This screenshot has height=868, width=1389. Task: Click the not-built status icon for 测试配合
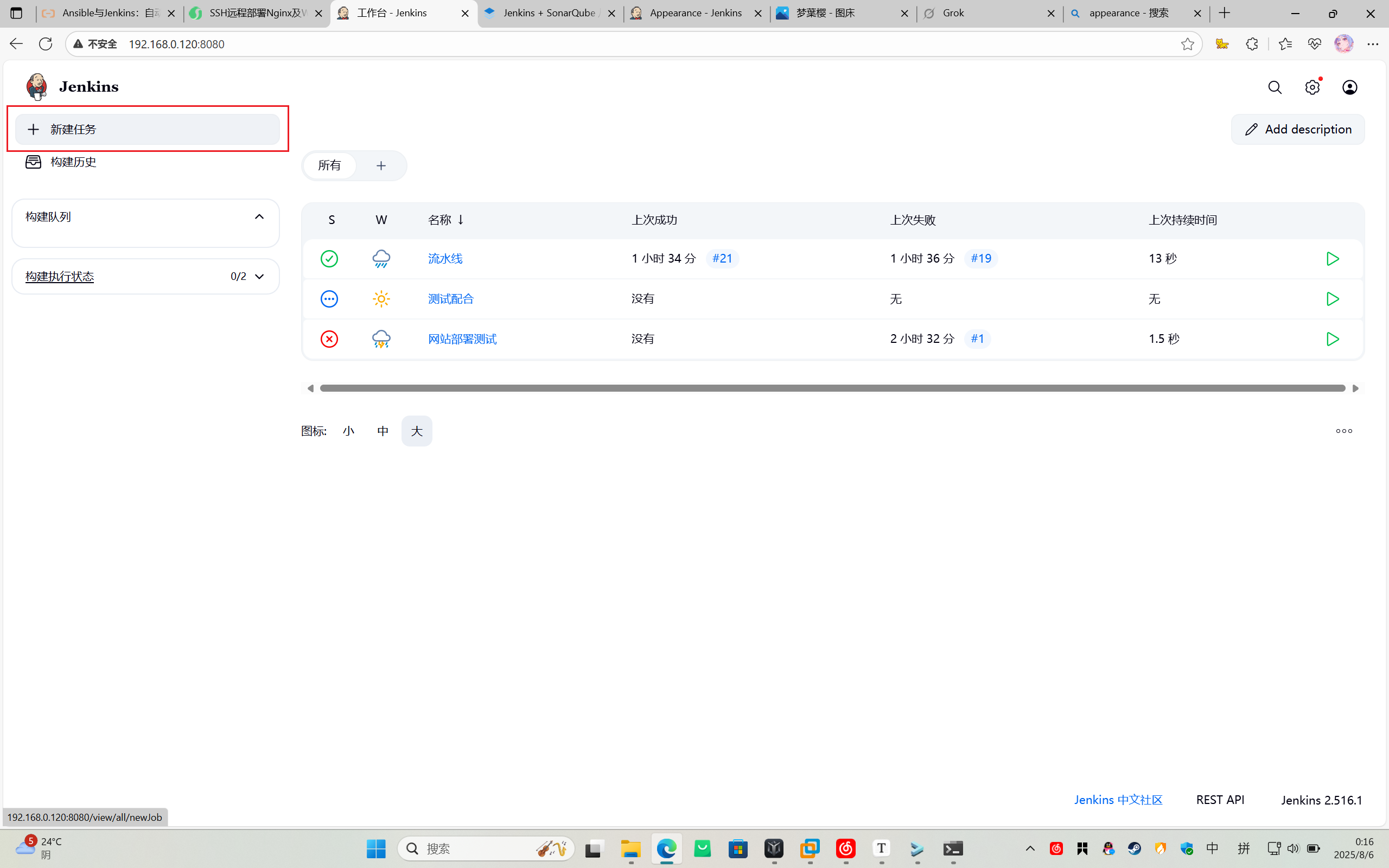tap(329, 299)
